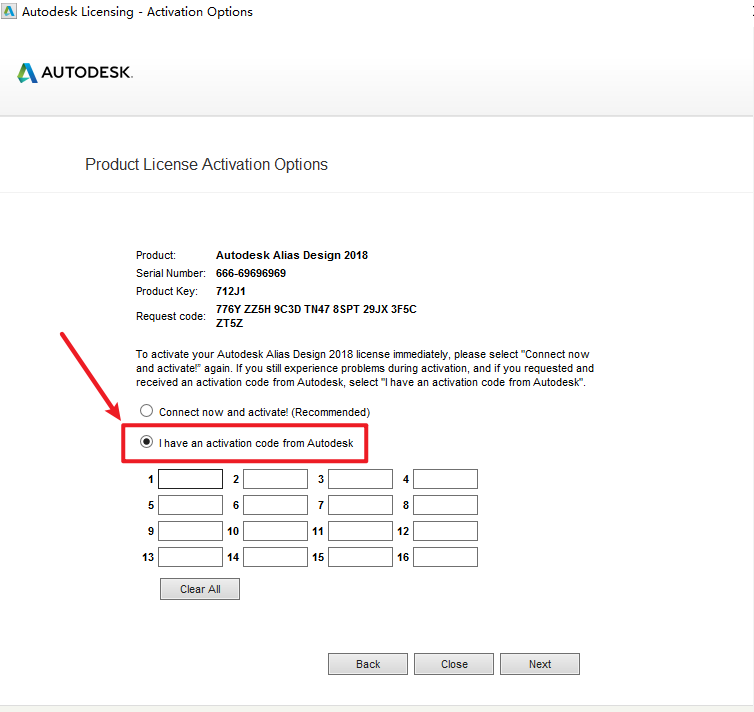Select I have an activation code option

146,442
